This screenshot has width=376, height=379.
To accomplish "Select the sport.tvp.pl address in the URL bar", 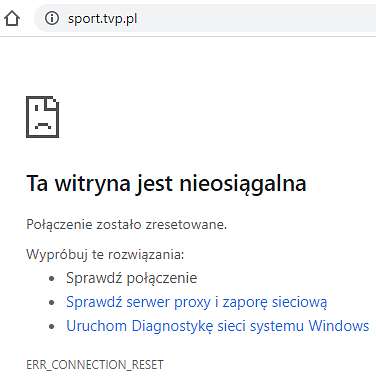I will (x=103, y=19).
